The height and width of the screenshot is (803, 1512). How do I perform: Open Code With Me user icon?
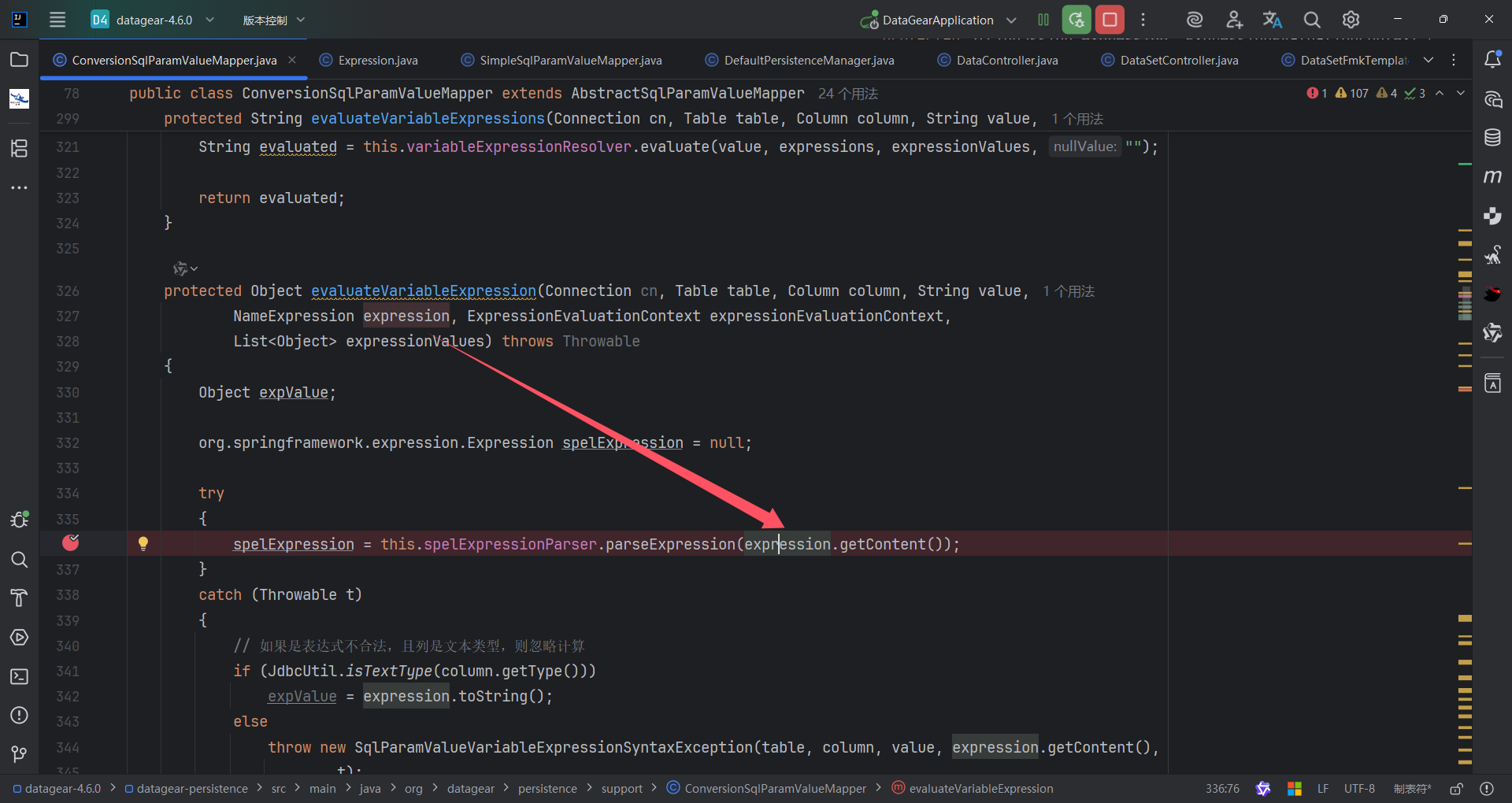pos(1234,20)
